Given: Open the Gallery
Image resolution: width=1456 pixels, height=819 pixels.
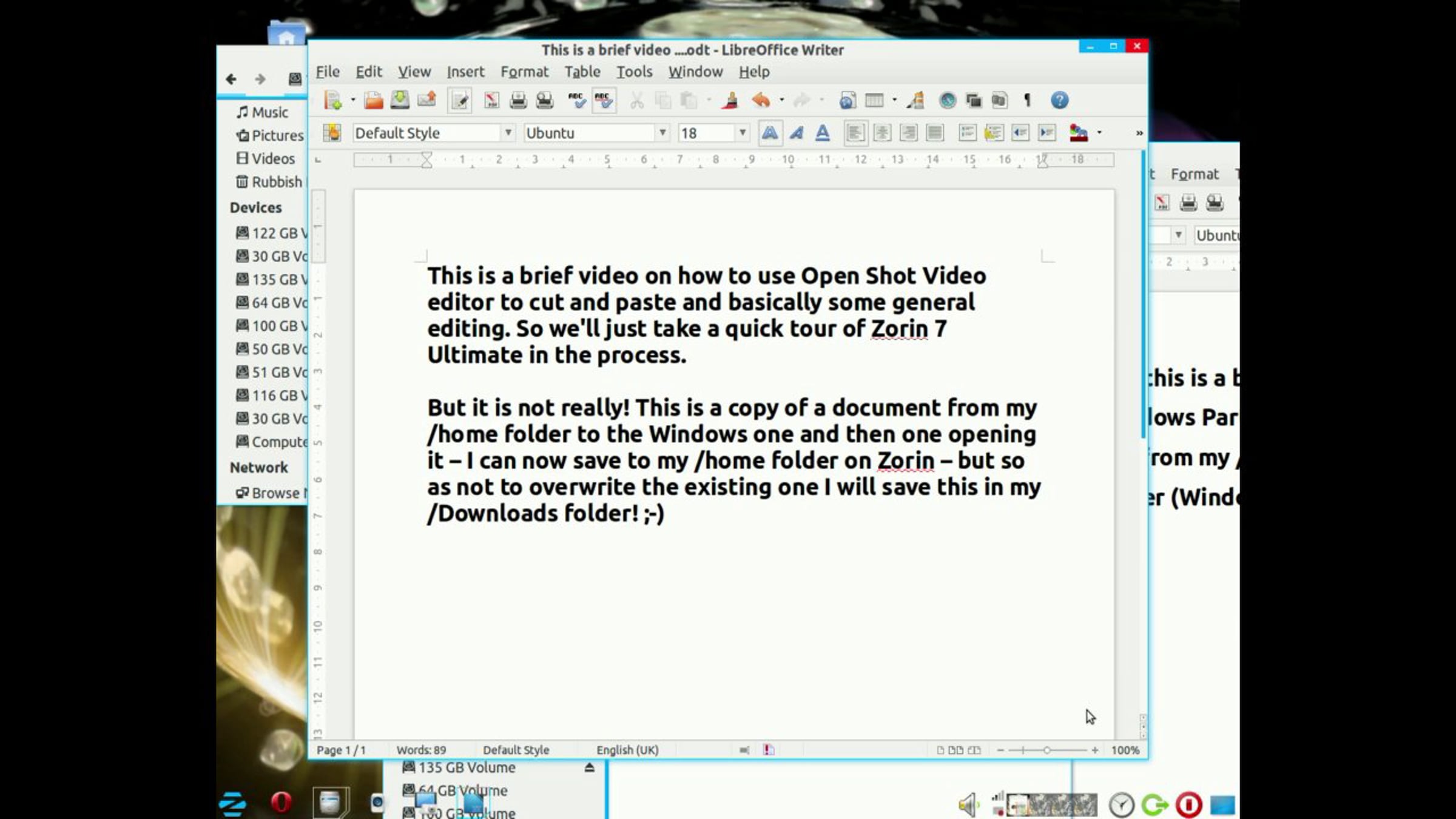Looking at the screenshot, I should (x=974, y=101).
